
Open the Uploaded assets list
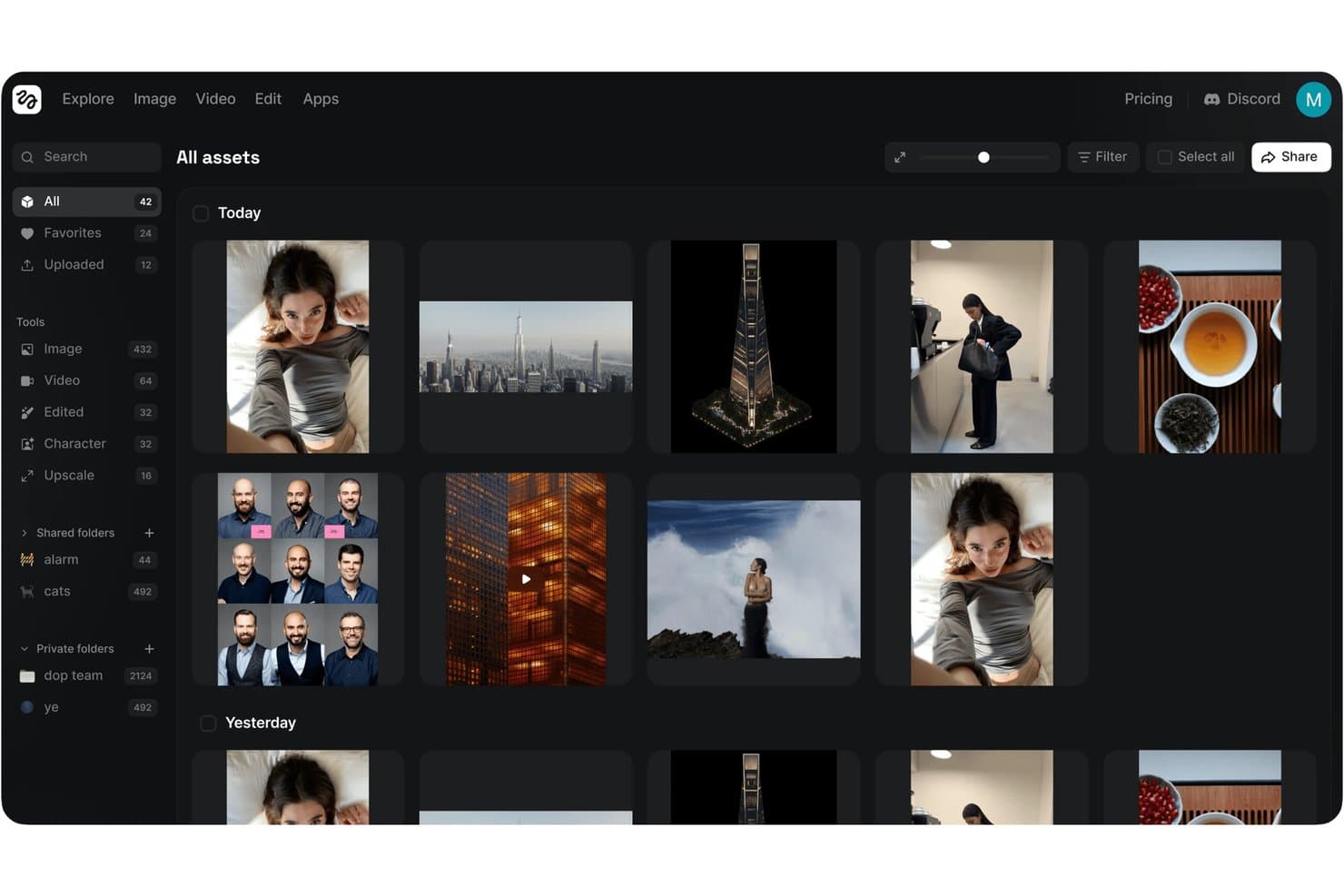[x=87, y=265]
